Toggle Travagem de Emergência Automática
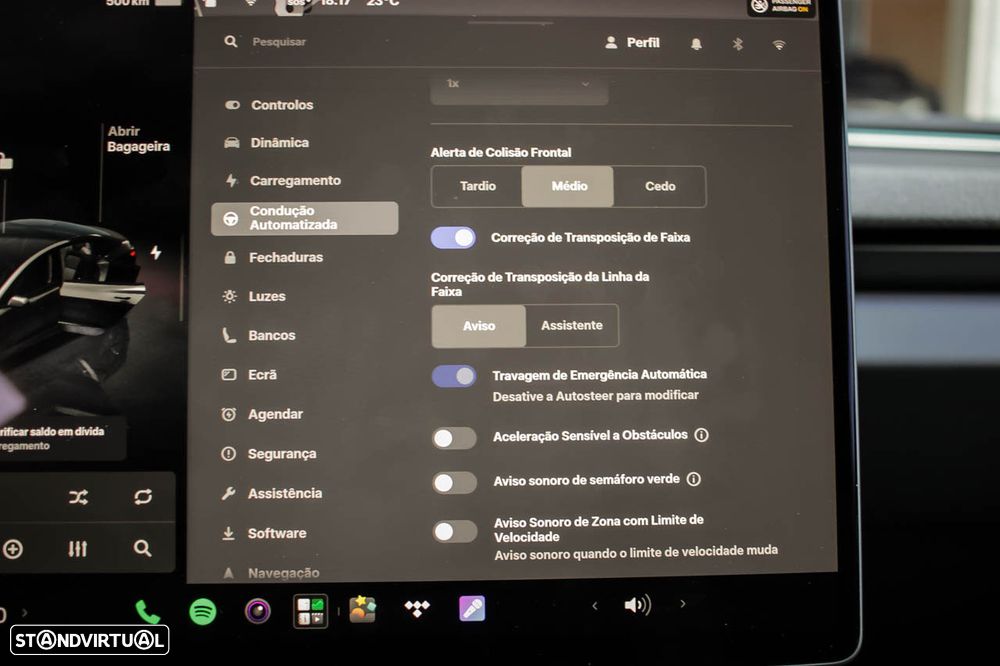The height and width of the screenshot is (666, 1000). pyautogui.click(x=454, y=376)
